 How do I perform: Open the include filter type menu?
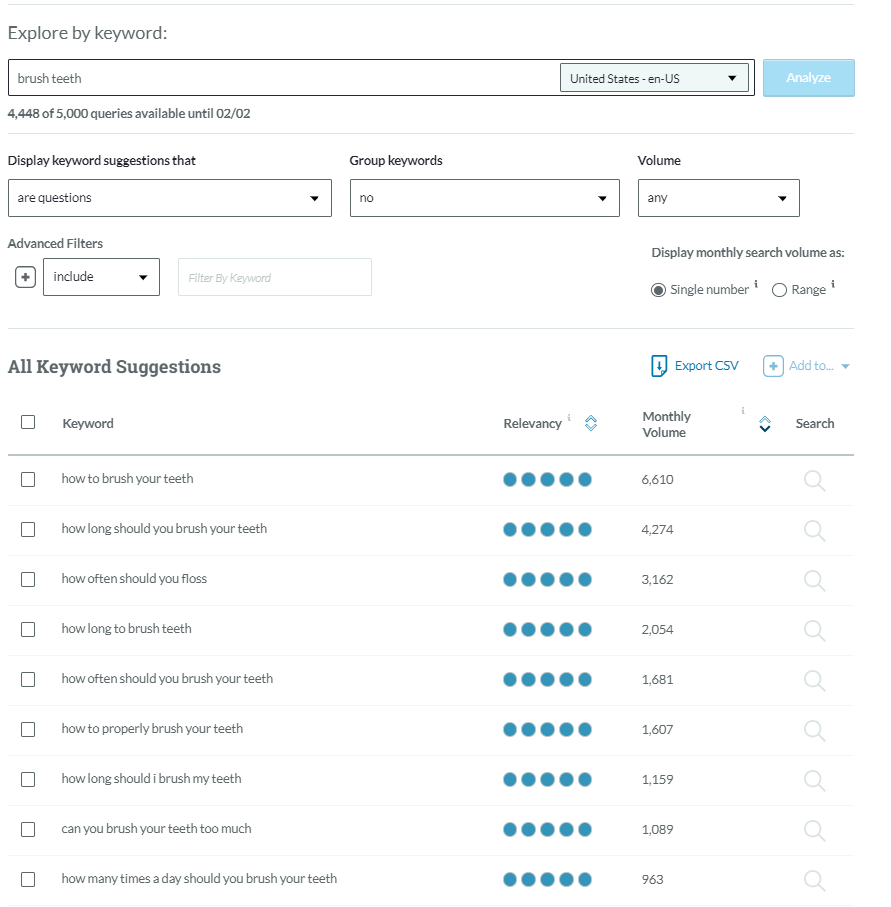pyautogui.click(x=101, y=277)
